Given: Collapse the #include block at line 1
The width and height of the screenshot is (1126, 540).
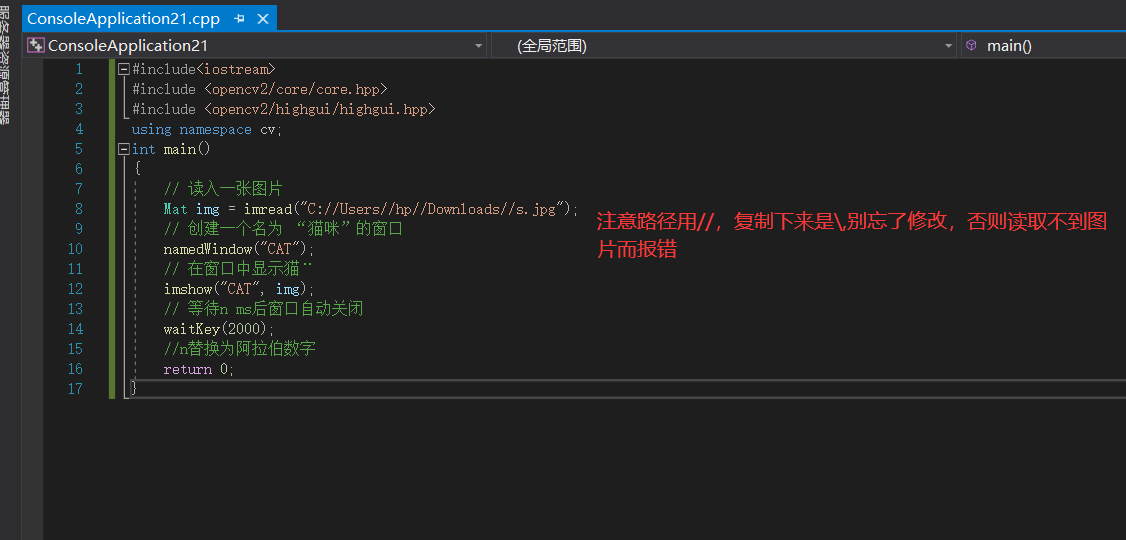Looking at the screenshot, I should pos(124,69).
